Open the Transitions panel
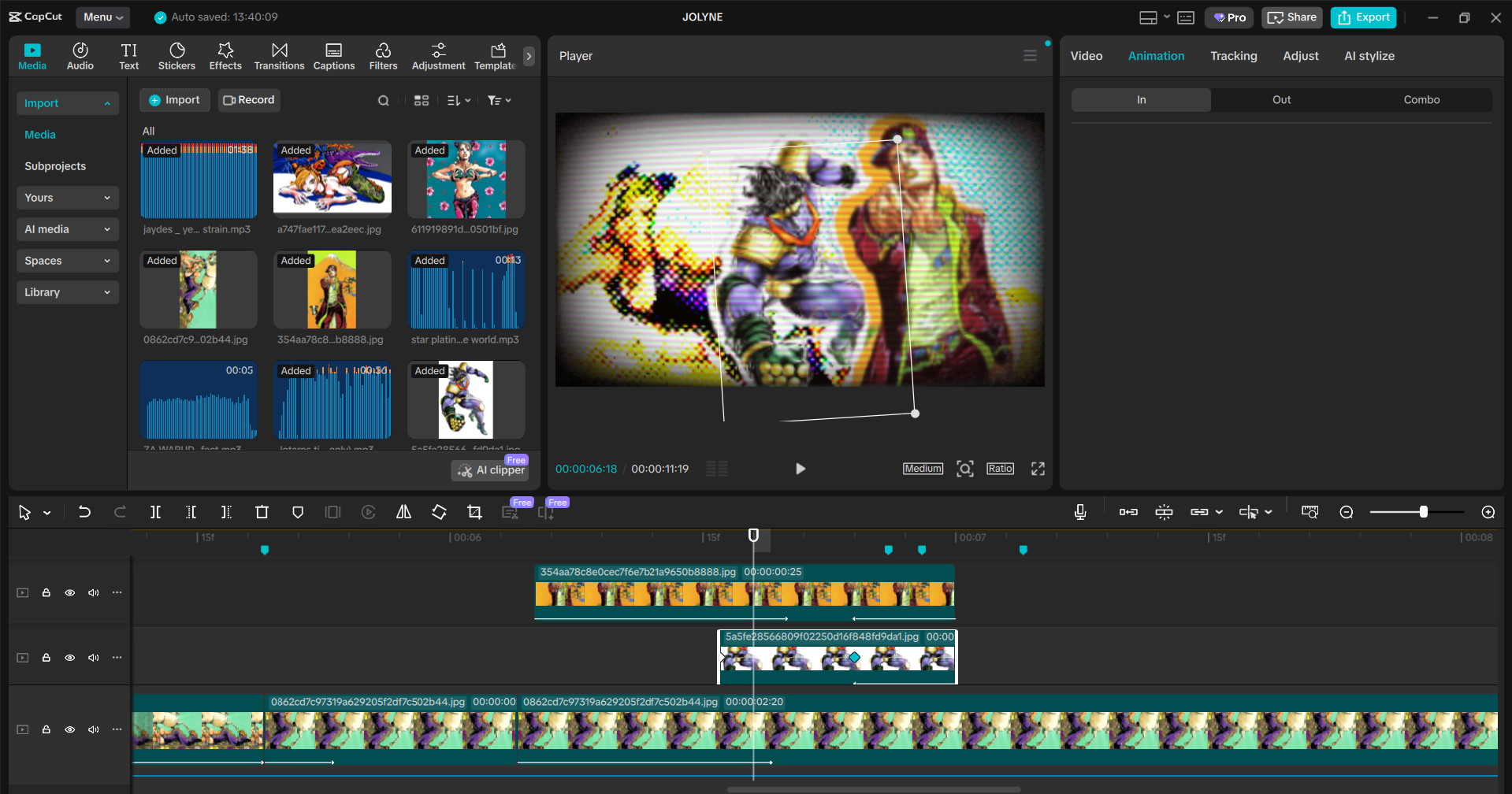 tap(279, 56)
